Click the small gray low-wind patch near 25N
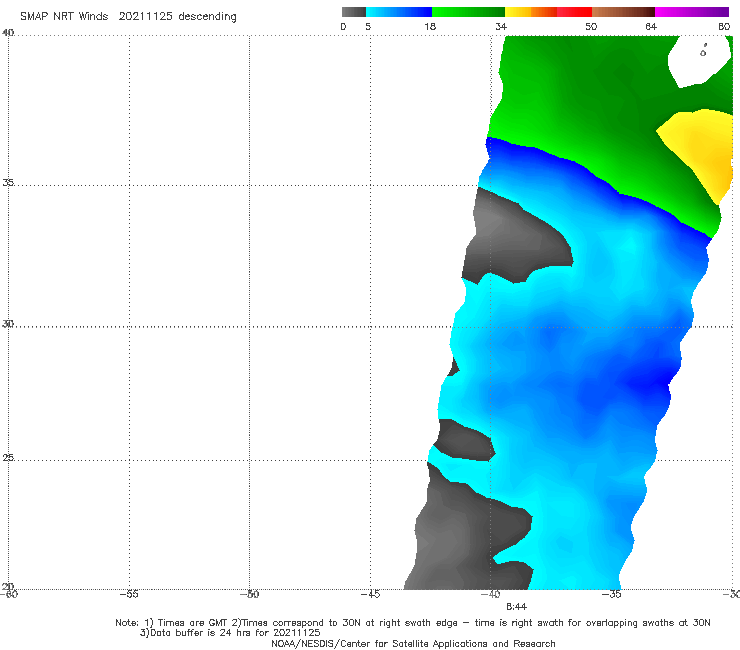740x650 pixels. (465, 440)
